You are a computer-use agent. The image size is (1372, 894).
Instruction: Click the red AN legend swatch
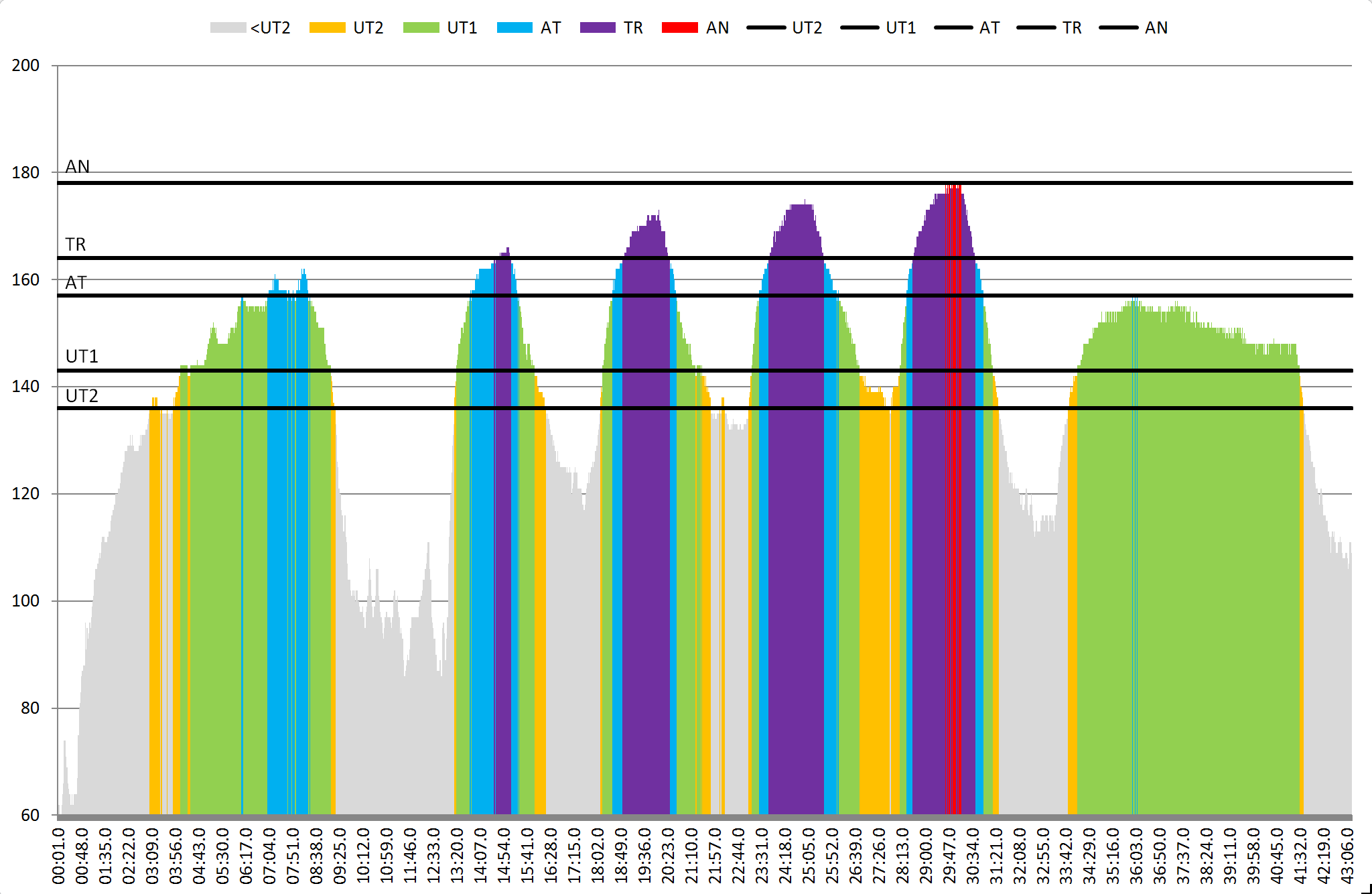coord(679,27)
